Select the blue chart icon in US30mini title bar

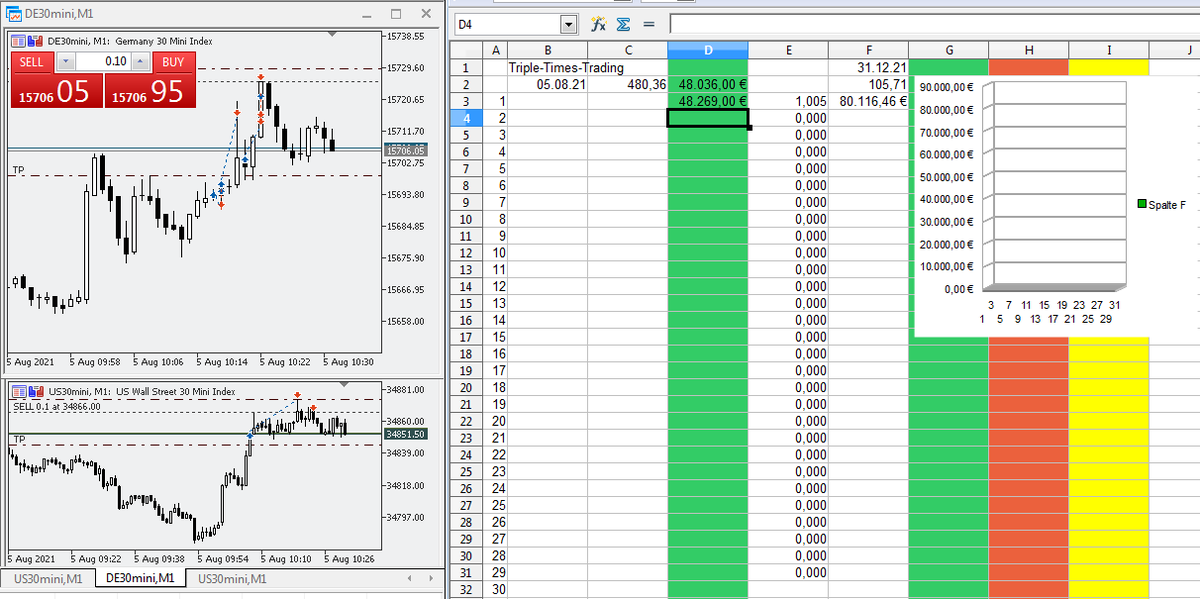32,389
